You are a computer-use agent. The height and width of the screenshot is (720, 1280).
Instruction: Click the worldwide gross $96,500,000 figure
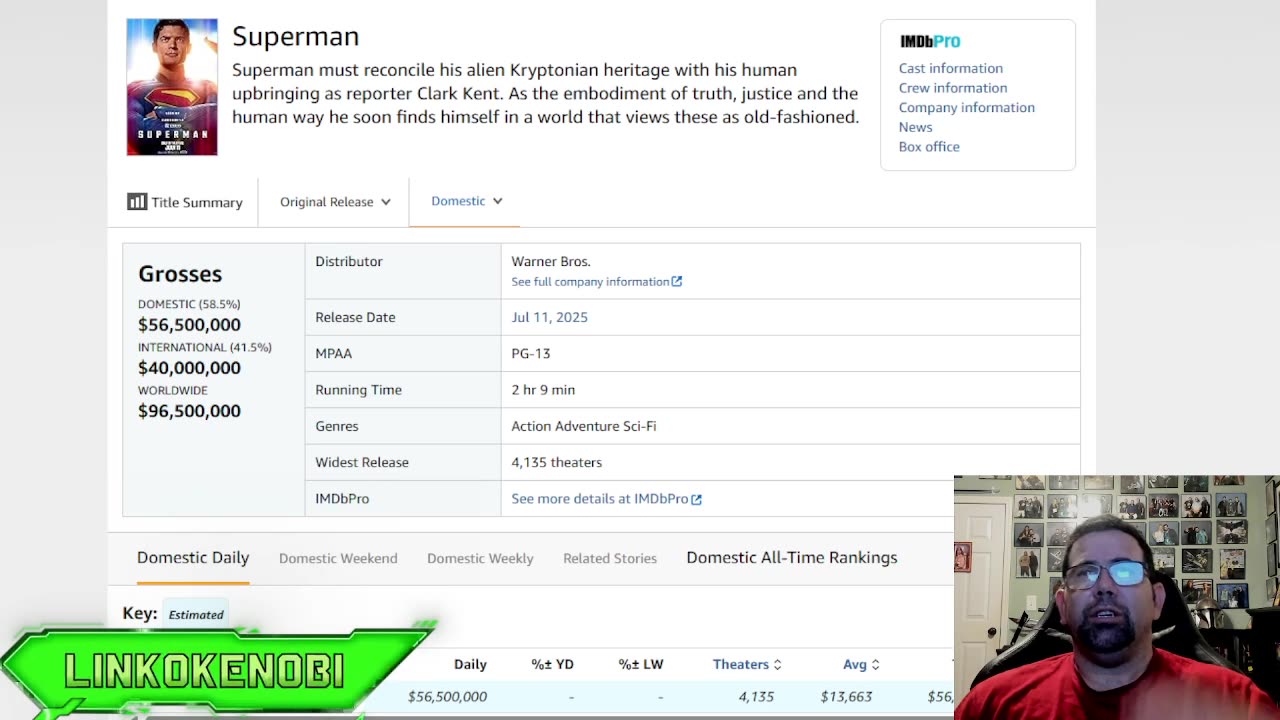tap(189, 410)
